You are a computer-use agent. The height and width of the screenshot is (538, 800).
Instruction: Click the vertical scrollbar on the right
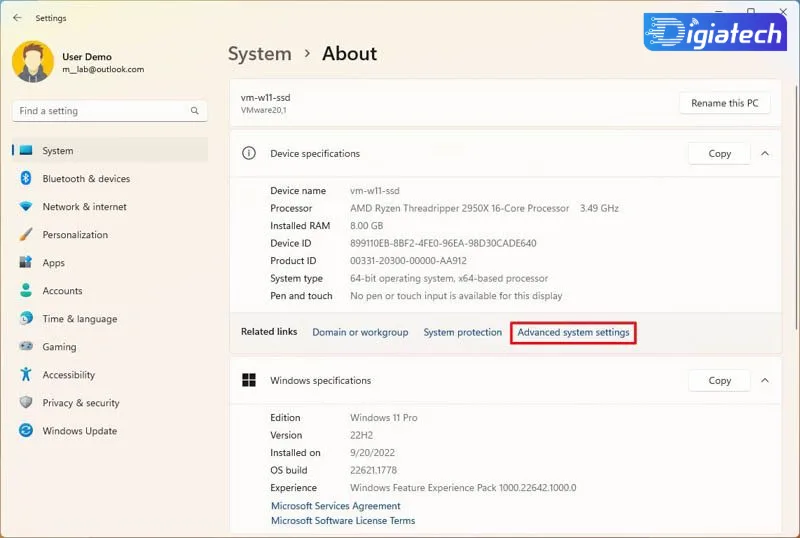[796, 207]
